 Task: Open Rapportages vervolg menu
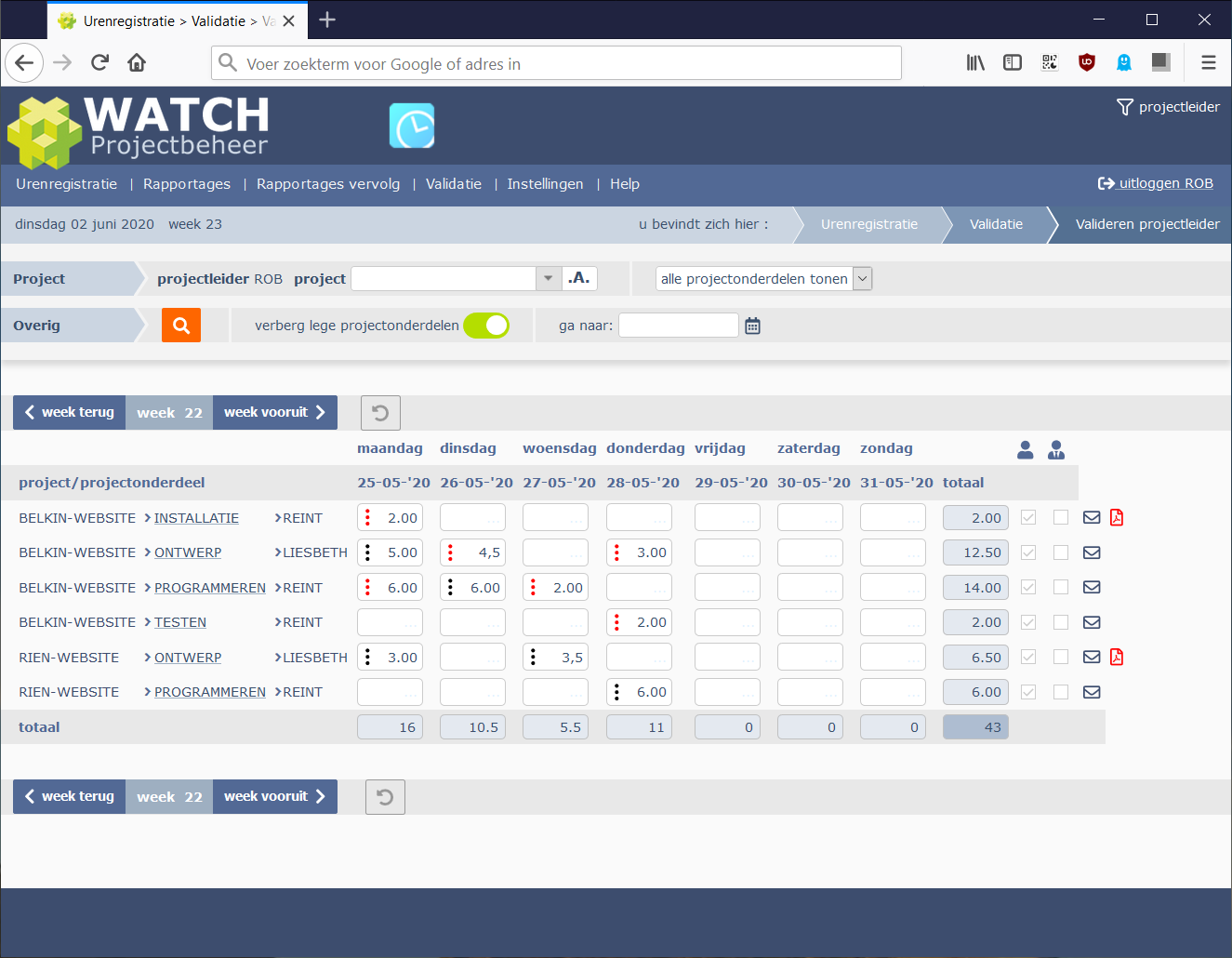[328, 184]
